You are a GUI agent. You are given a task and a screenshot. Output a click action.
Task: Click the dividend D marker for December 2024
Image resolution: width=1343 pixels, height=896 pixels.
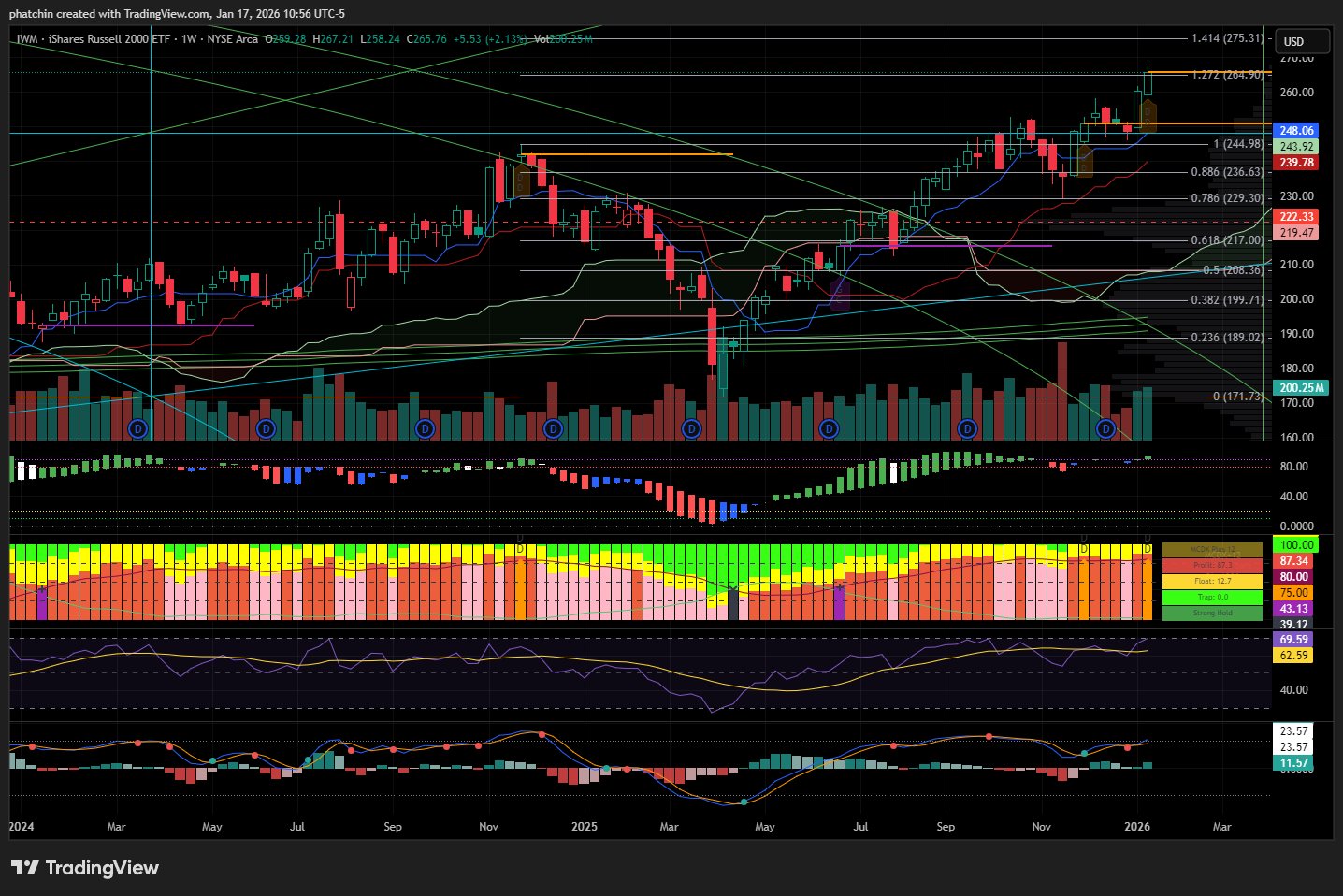point(553,428)
